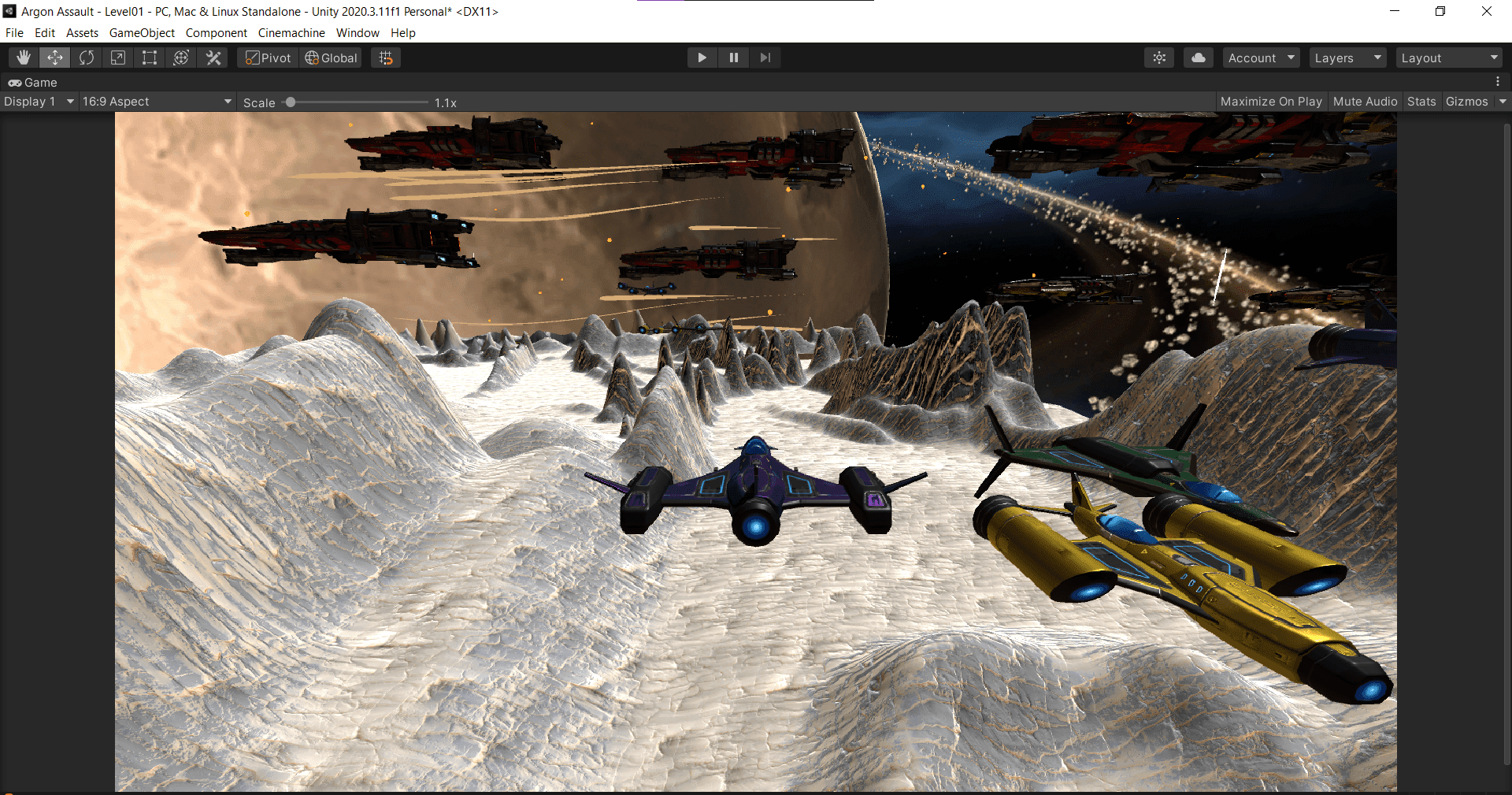1512x795 pixels.
Task: Open the Assets menu
Action: tap(82, 33)
